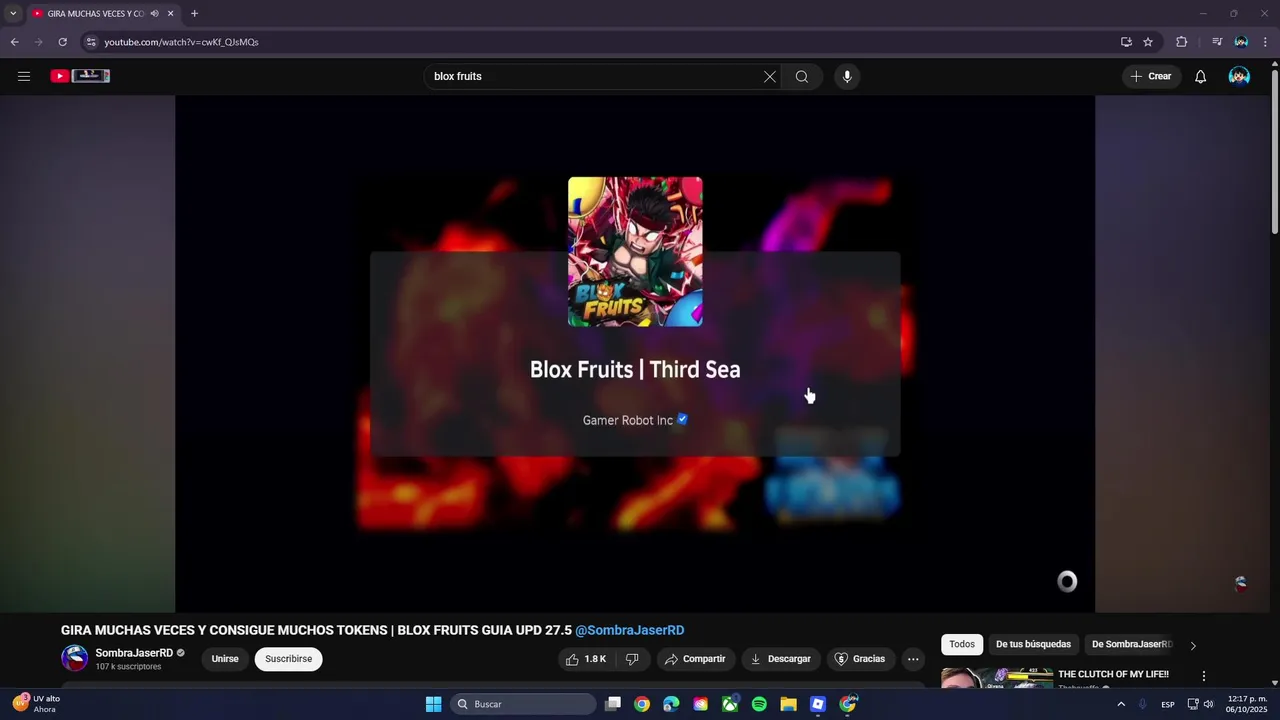Image resolution: width=1280 pixels, height=720 pixels.
Task: Run search with the magnifier button
Action: coord(802,76)
